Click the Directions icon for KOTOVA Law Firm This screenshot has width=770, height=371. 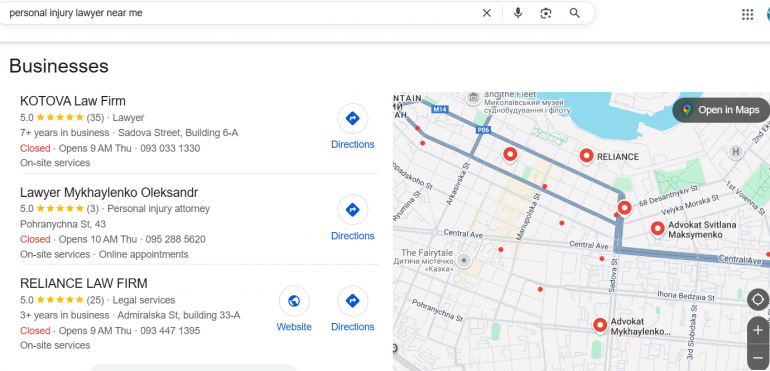click(353, 118)
